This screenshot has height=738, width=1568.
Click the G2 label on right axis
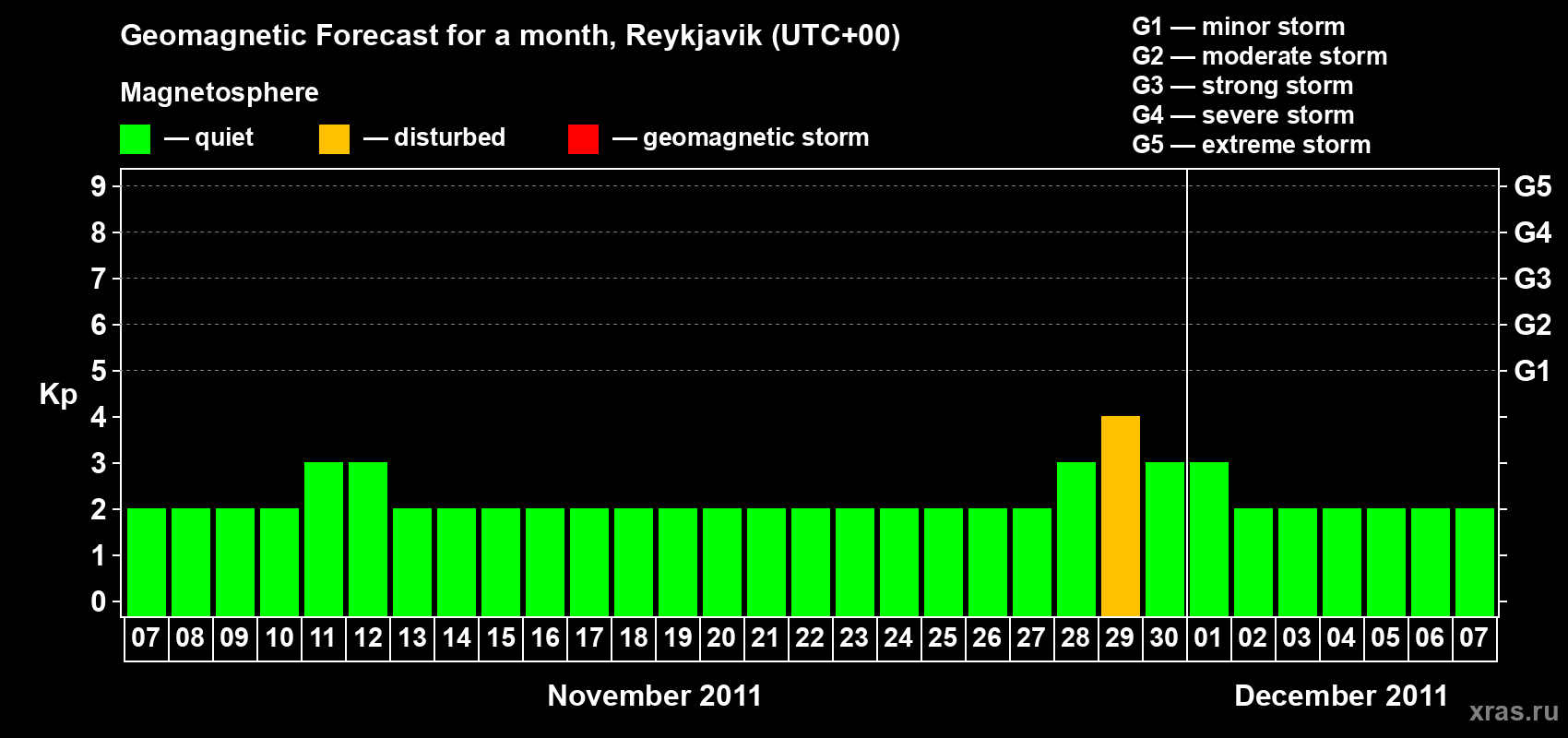pyautogui.click(x=1533, y=325)
